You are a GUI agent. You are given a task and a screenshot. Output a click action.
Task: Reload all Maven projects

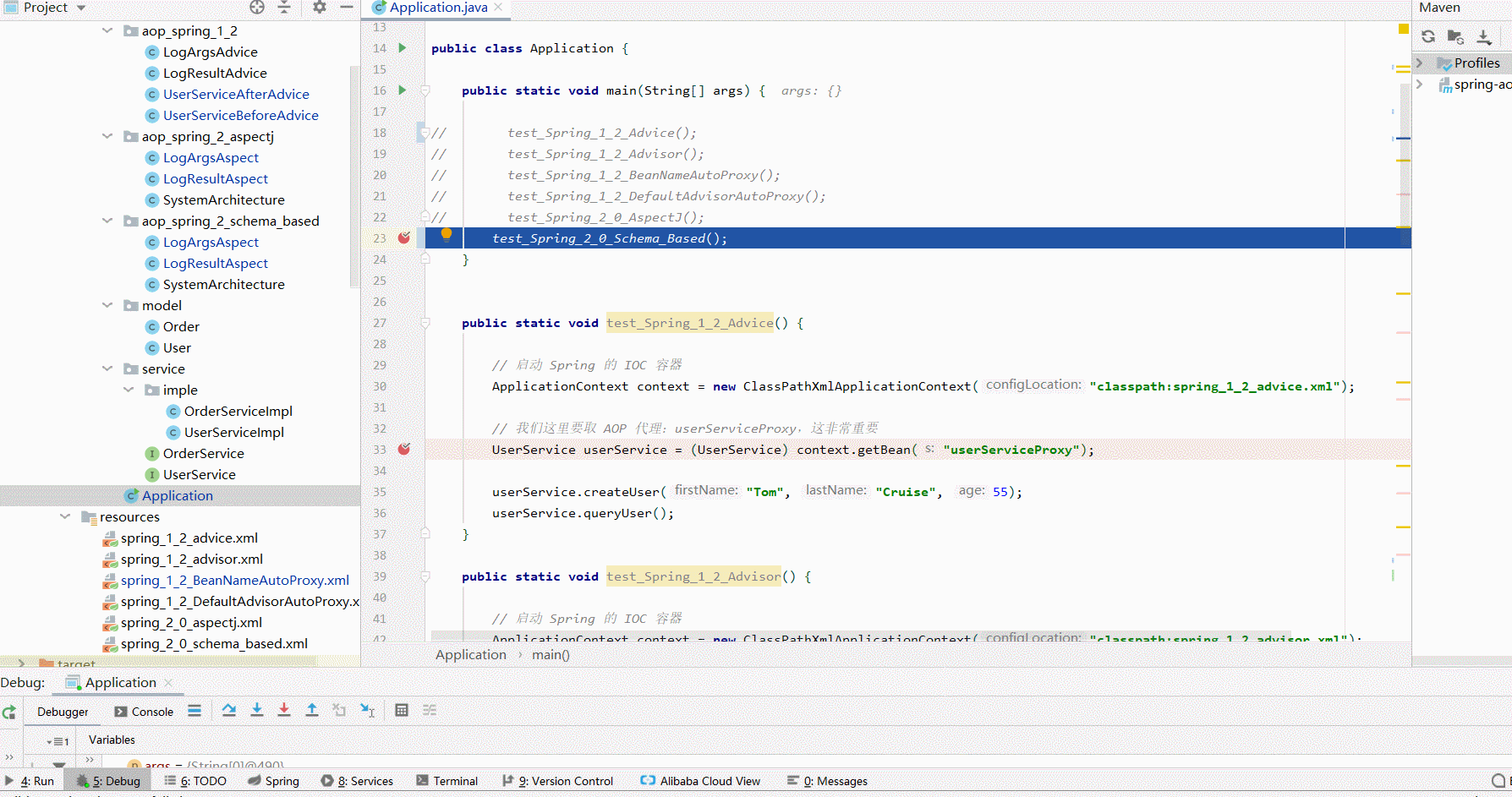coord(1427,36)
